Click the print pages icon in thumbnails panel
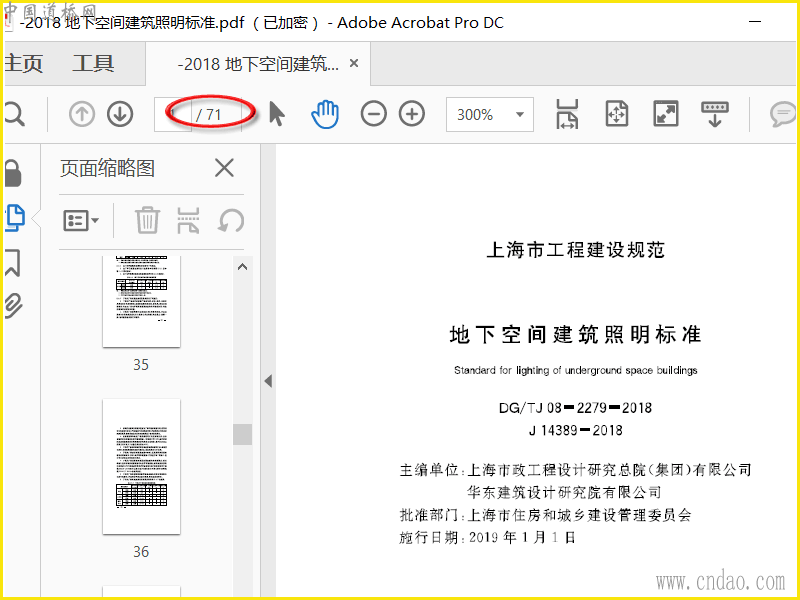 188,220
